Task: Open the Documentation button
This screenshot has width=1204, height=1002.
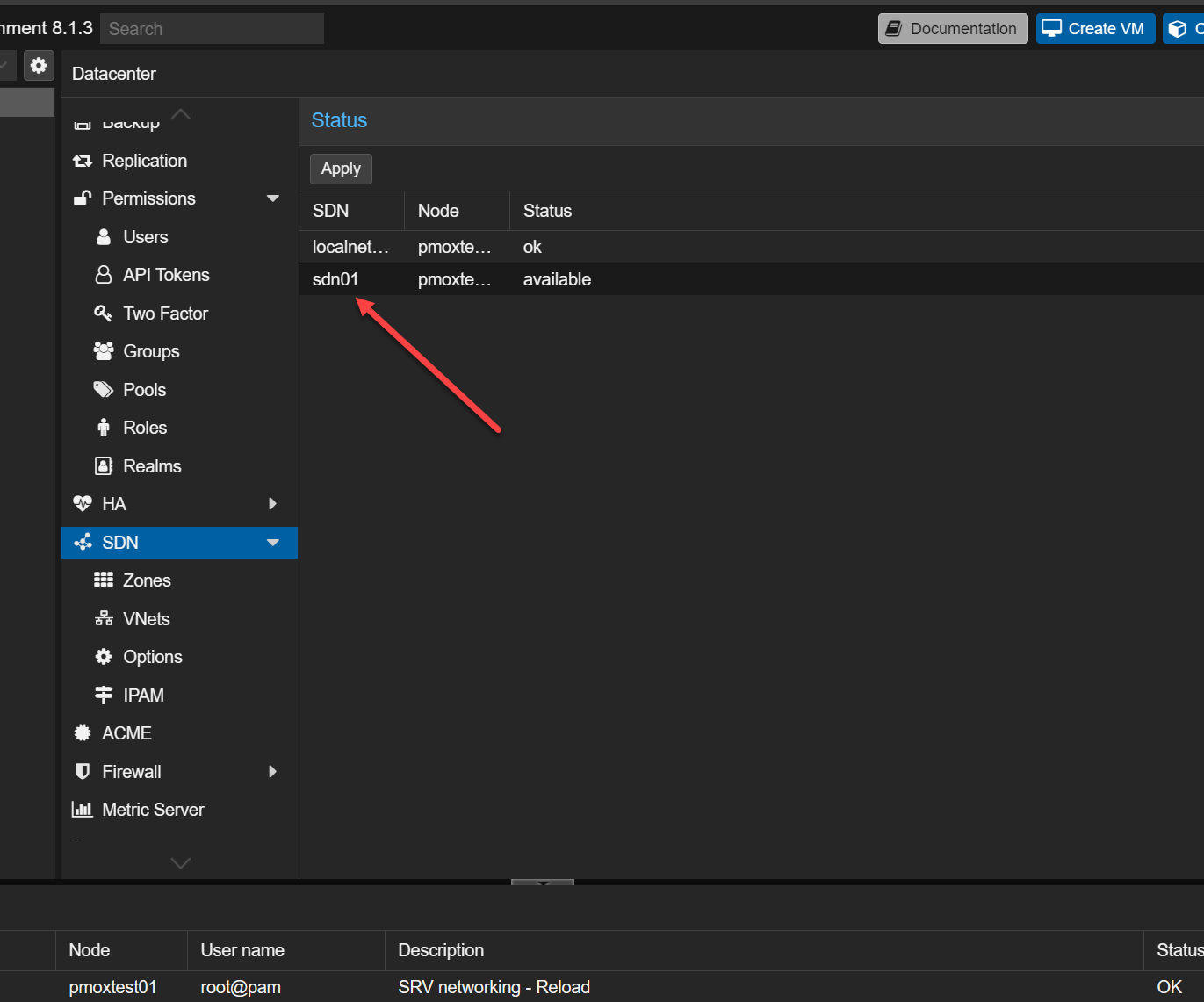Action: (x=953, y=29)
